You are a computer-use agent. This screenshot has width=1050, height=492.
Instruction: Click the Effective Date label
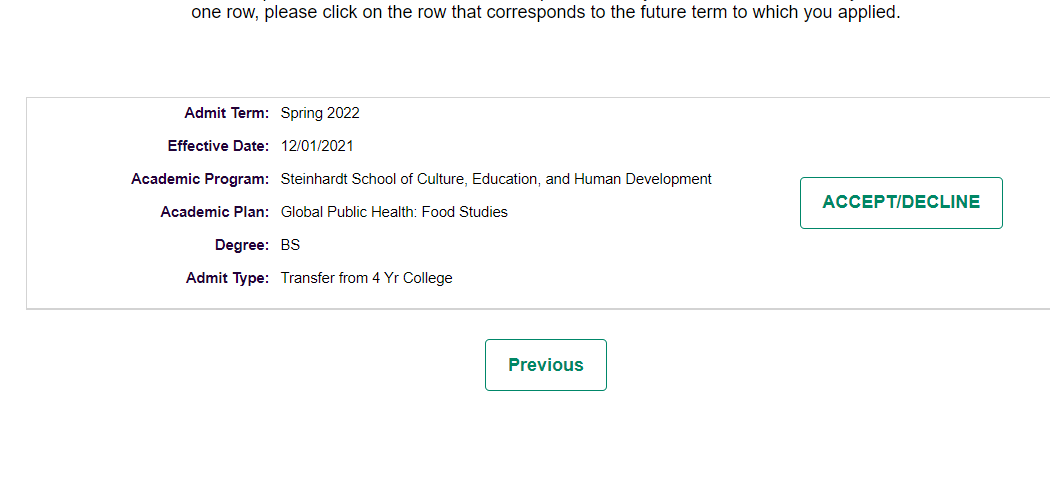coord(218,146)
